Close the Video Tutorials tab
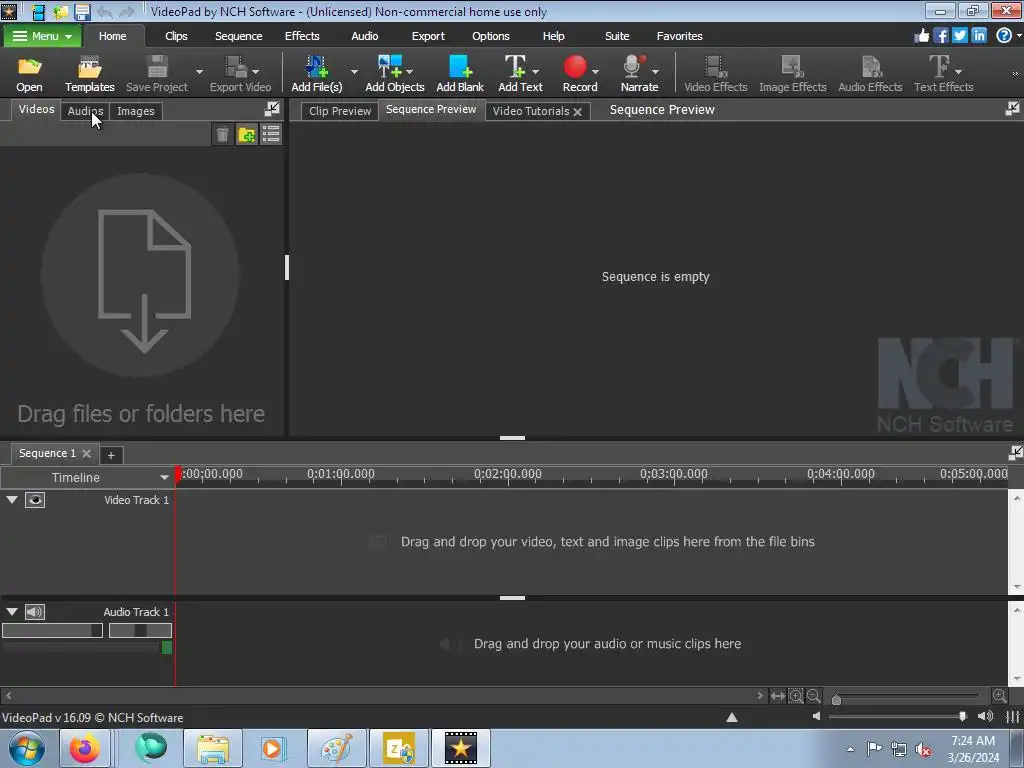 577,112
